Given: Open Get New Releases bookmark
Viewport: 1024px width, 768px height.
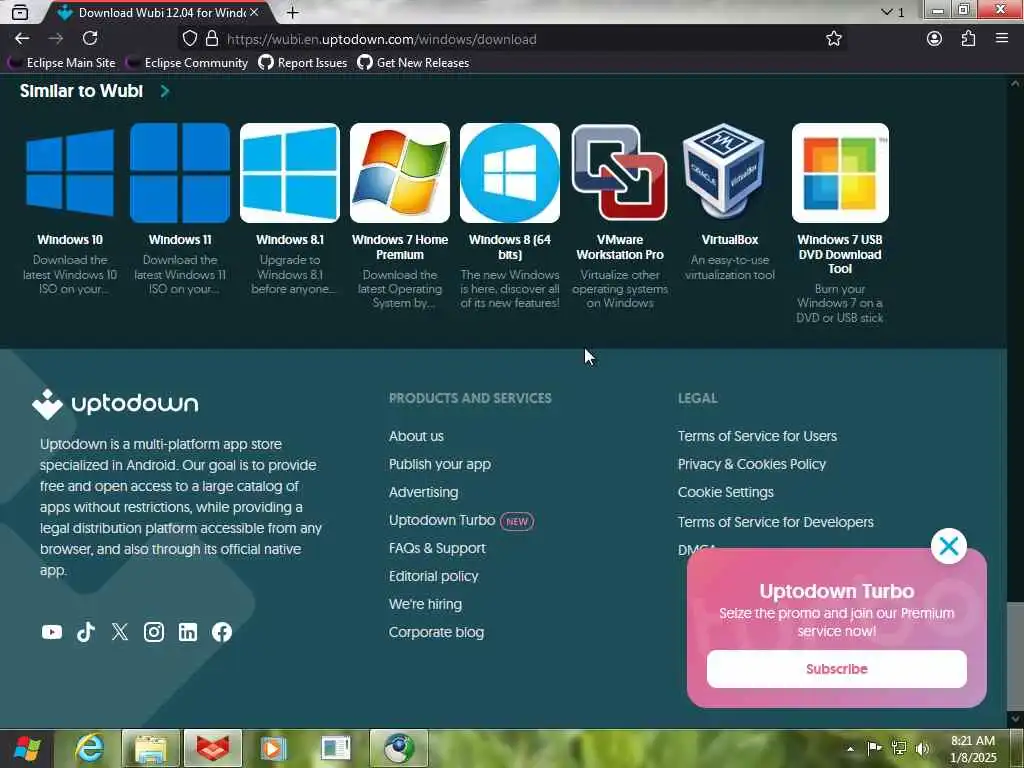Looking at the screenshot, I should (x=413, y=63).
